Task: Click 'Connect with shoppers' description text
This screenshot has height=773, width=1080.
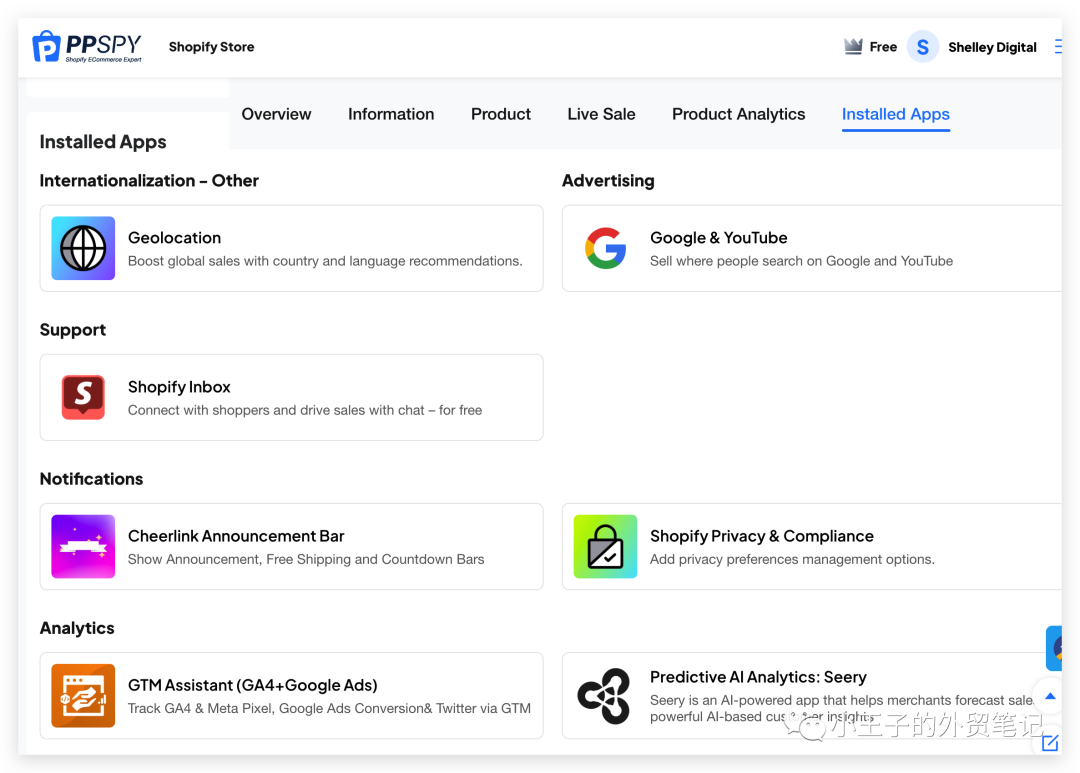Action: 304,410
